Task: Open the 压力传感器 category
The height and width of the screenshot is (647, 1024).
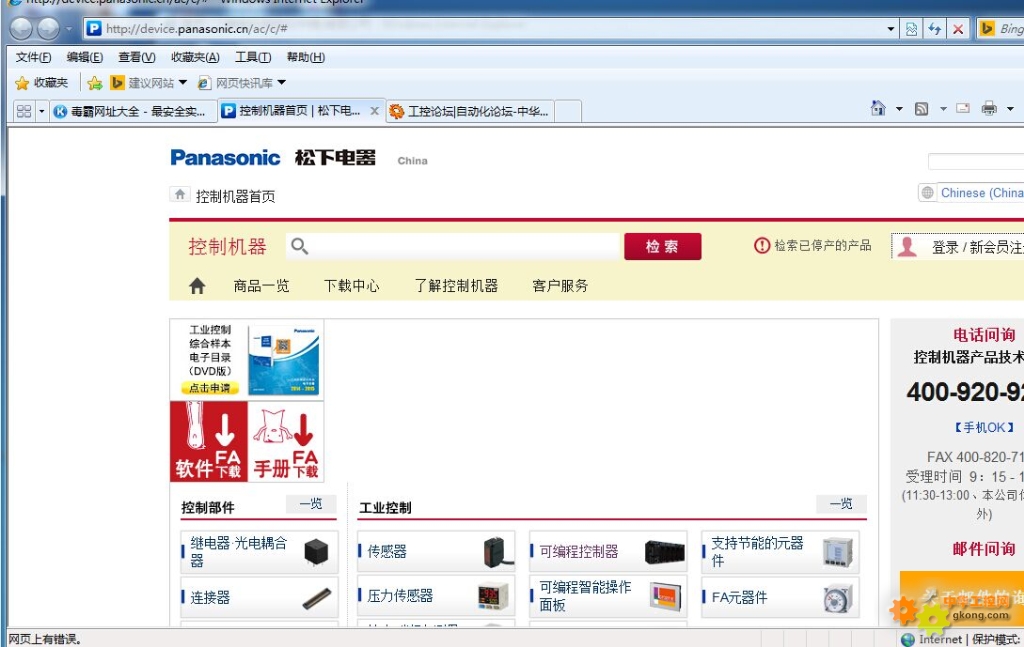Action: click(x=436, y=595)
